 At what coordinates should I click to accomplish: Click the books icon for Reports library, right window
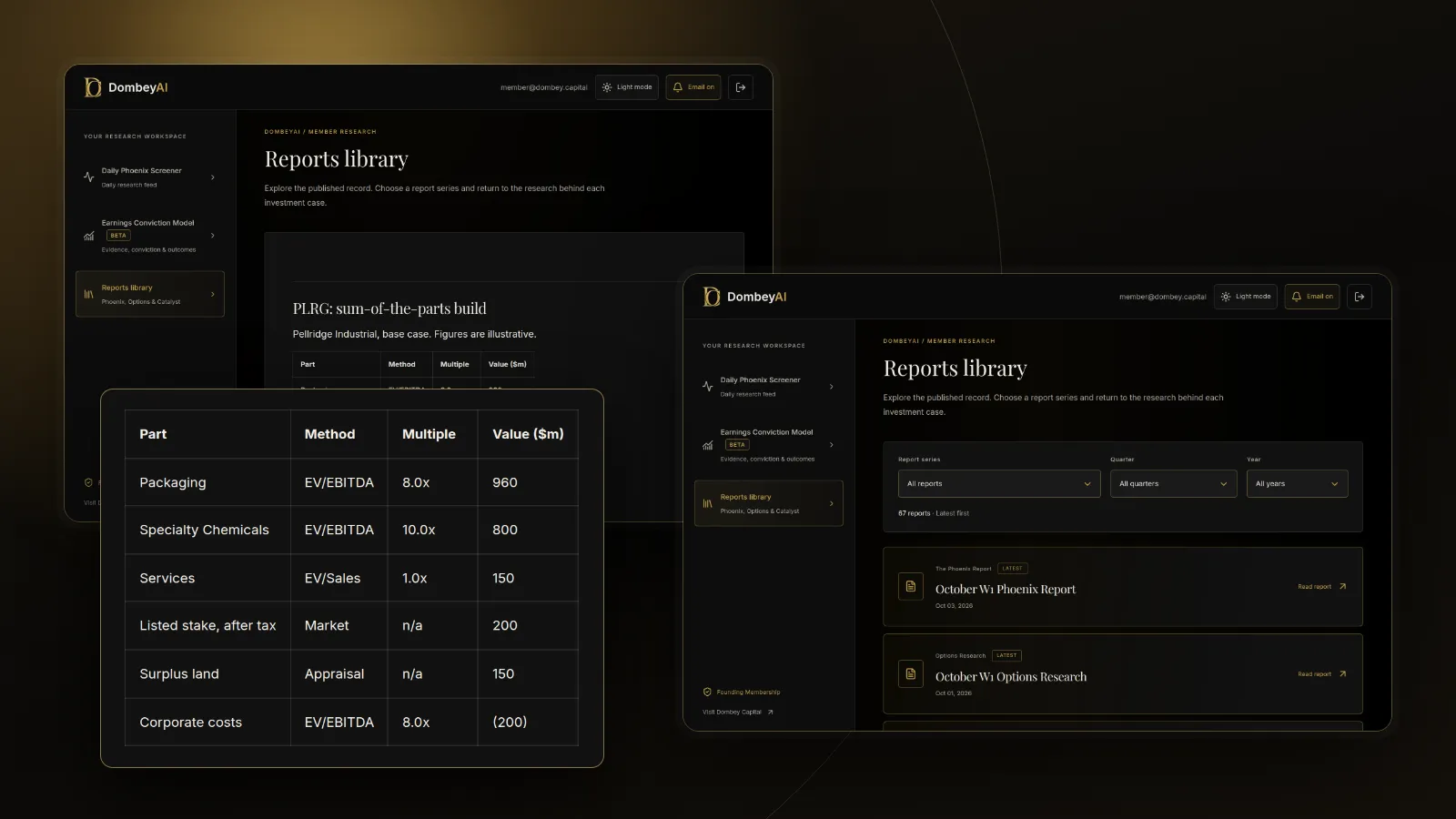coord(708,503)
